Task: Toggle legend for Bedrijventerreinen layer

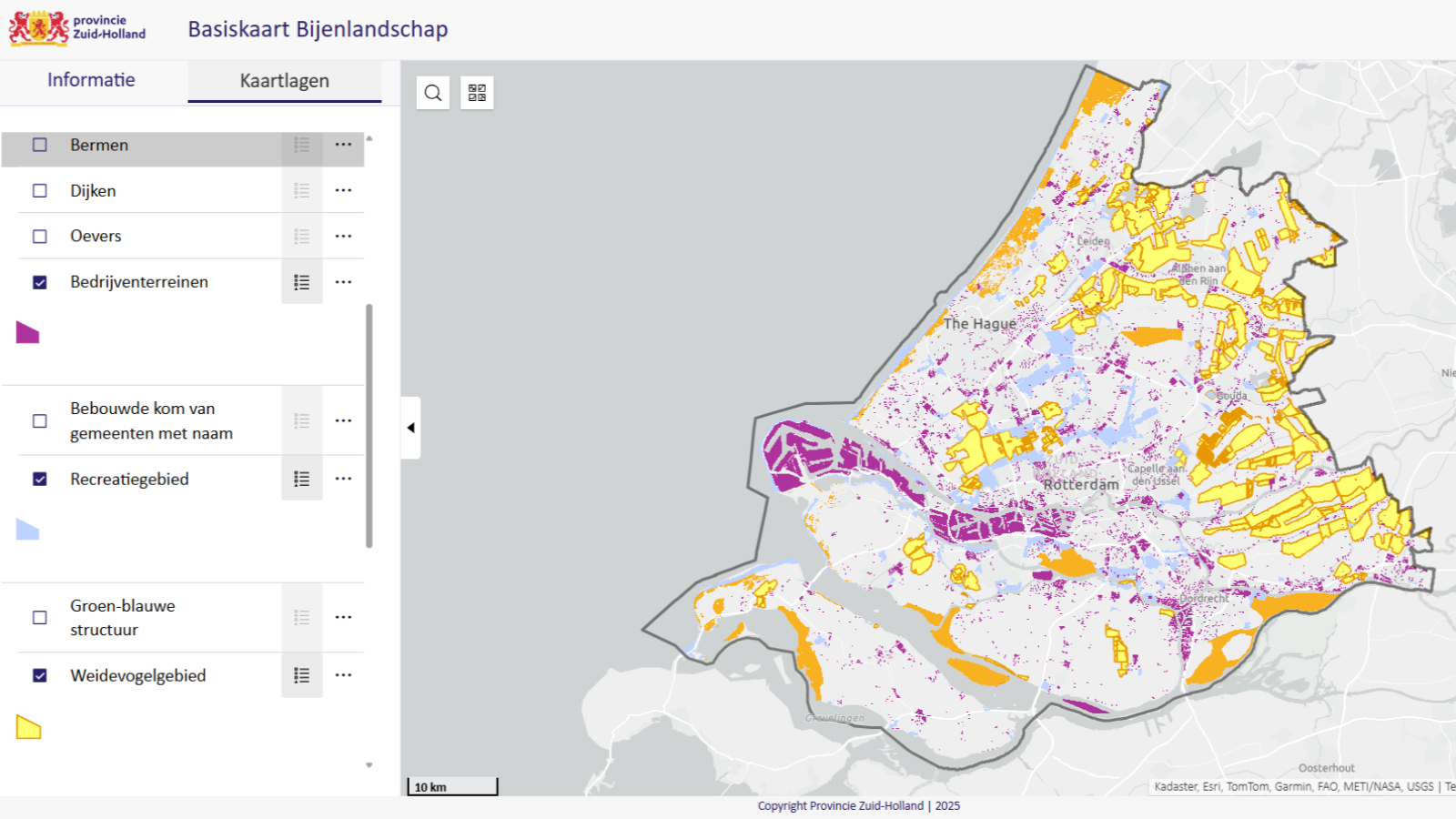Action: tap(302, 282)
